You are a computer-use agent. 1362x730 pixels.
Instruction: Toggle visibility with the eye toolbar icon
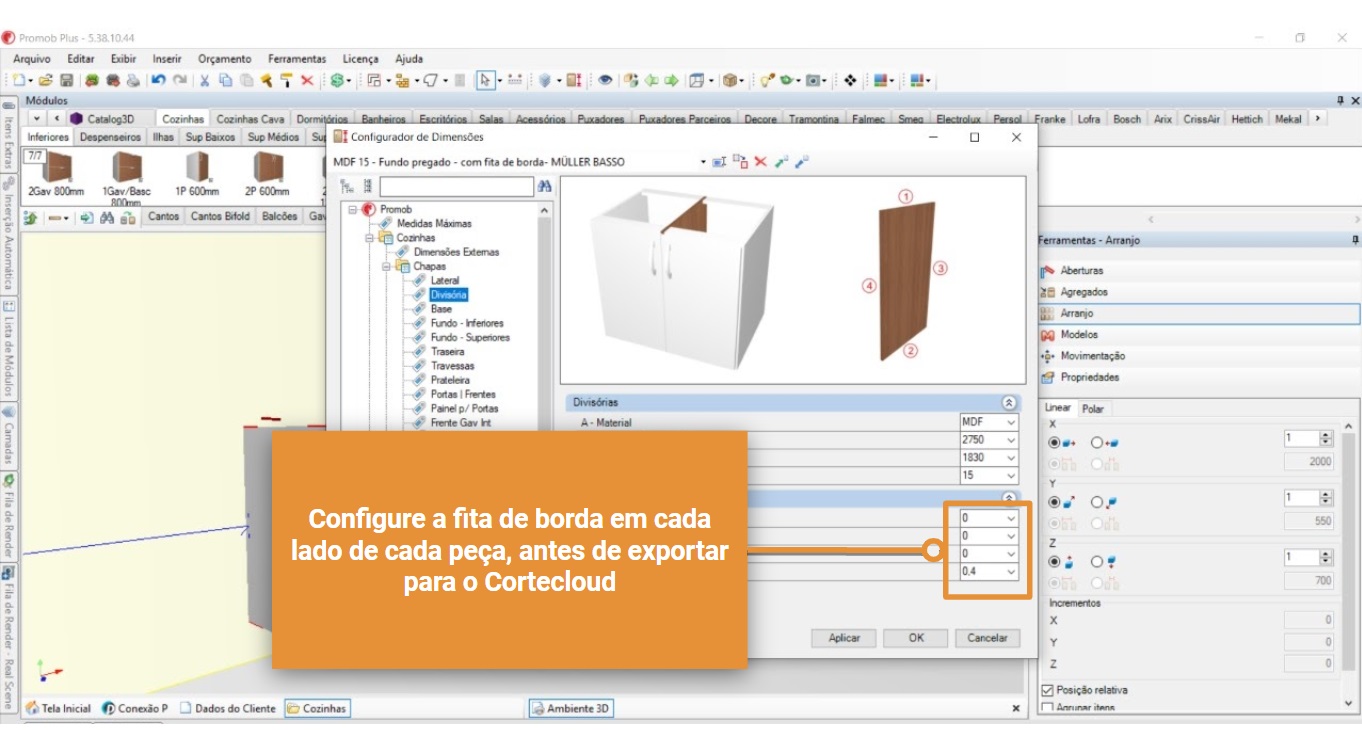[604, 80]
